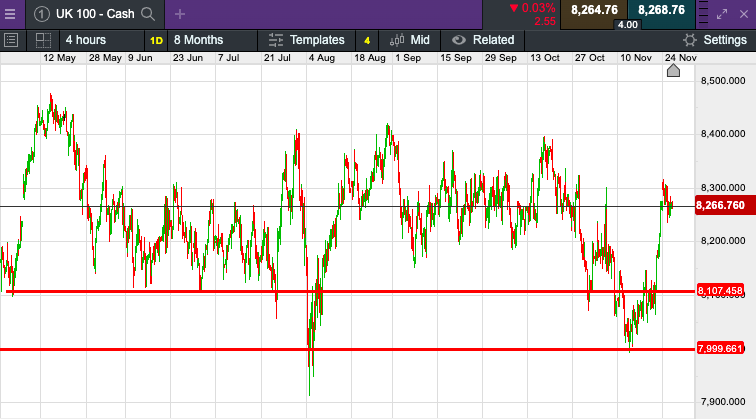Click the 1 Sep date label
Viewport: 756px width, 419px height.
point(408,58)
